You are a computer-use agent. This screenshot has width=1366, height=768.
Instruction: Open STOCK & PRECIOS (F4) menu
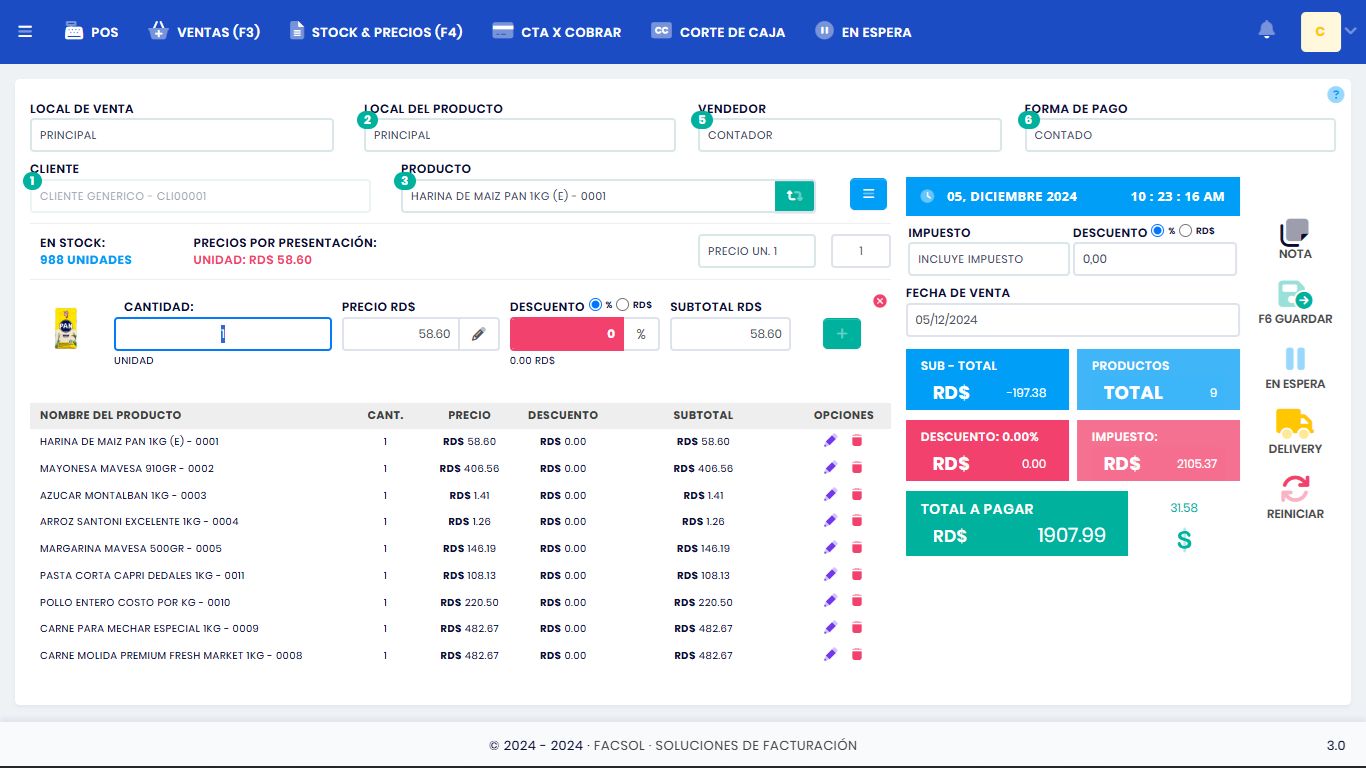pos(376,32)
